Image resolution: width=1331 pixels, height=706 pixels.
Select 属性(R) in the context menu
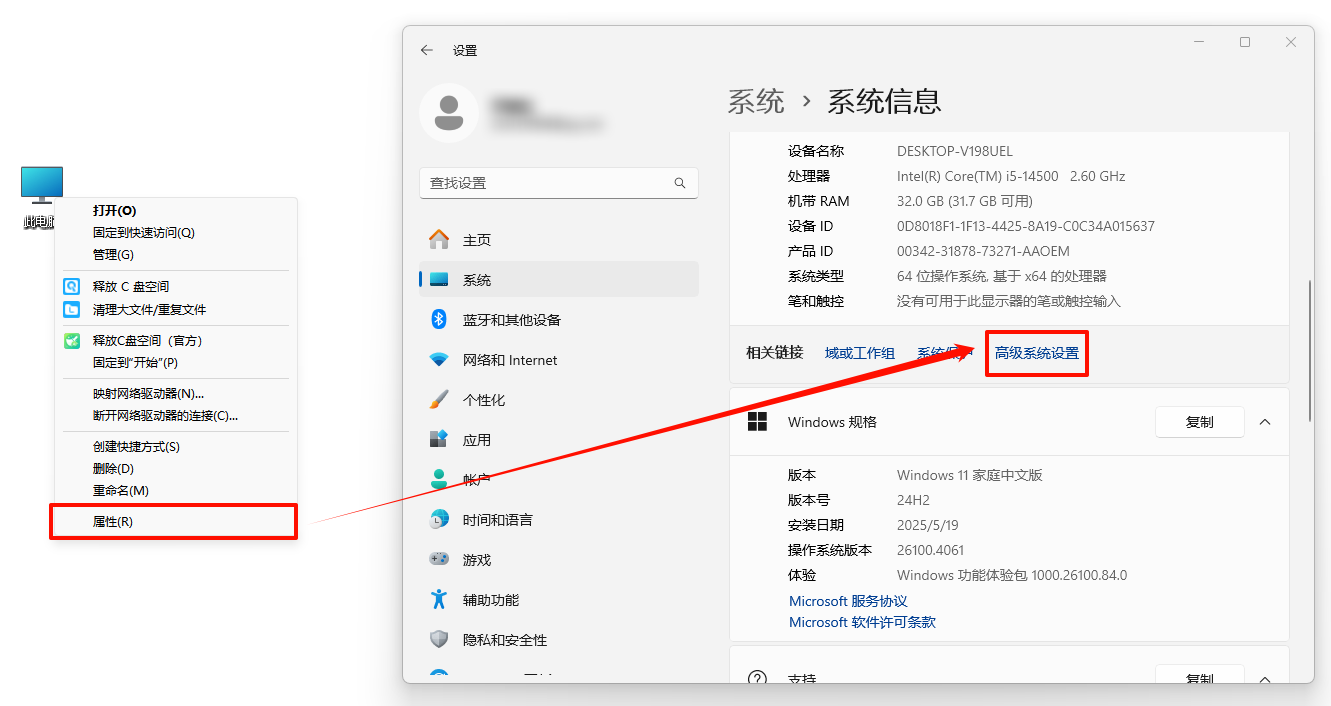pos(113,522)
